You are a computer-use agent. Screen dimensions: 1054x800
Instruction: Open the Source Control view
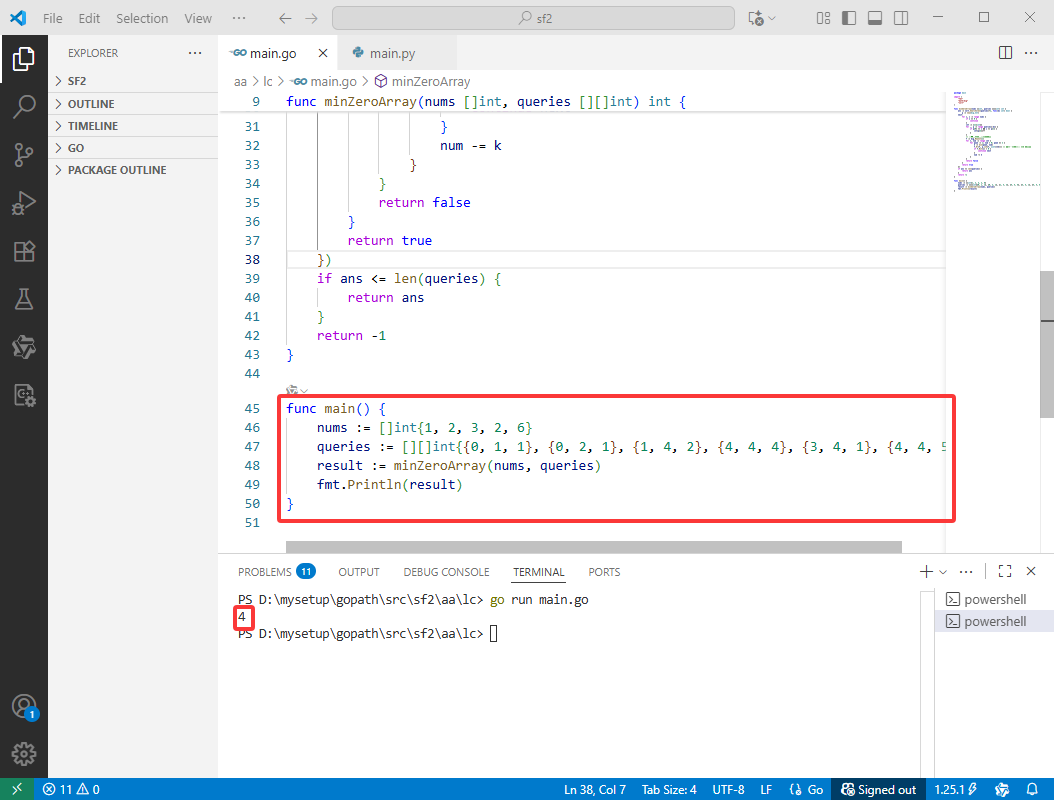pos(24,155)
